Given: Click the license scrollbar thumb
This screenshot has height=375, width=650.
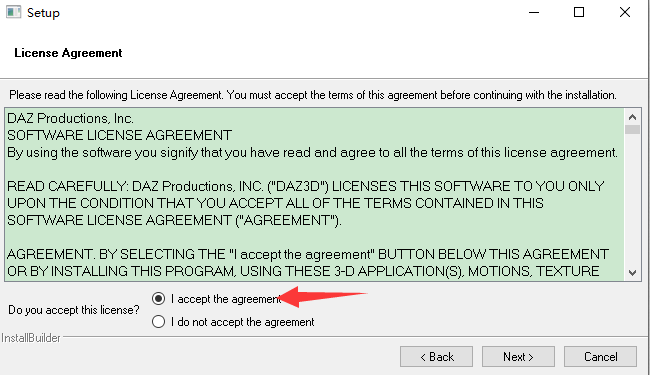Looking at the screenshot, I should pos(632,130).
